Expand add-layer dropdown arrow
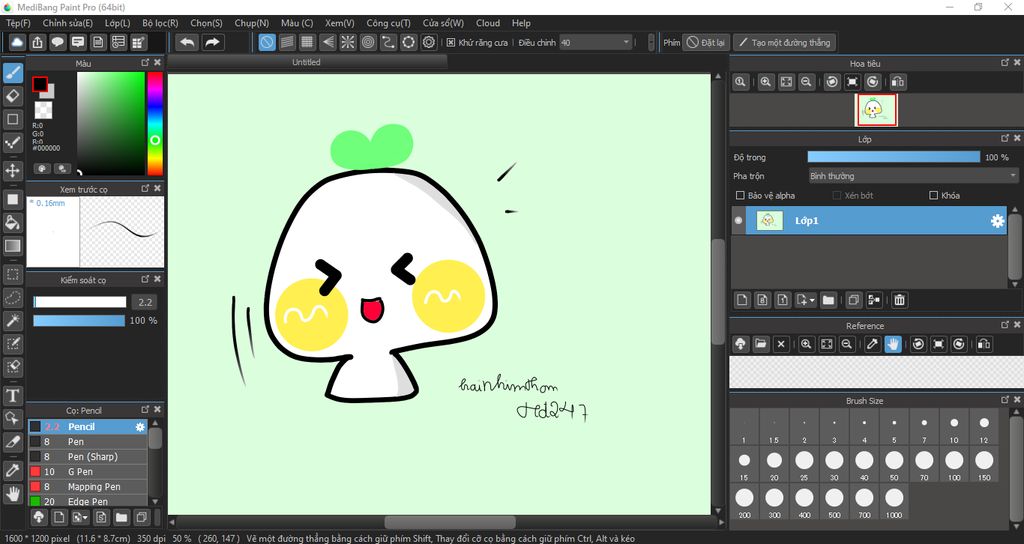This screenshot has height=544, width=1024. click(x=812, y=300)
